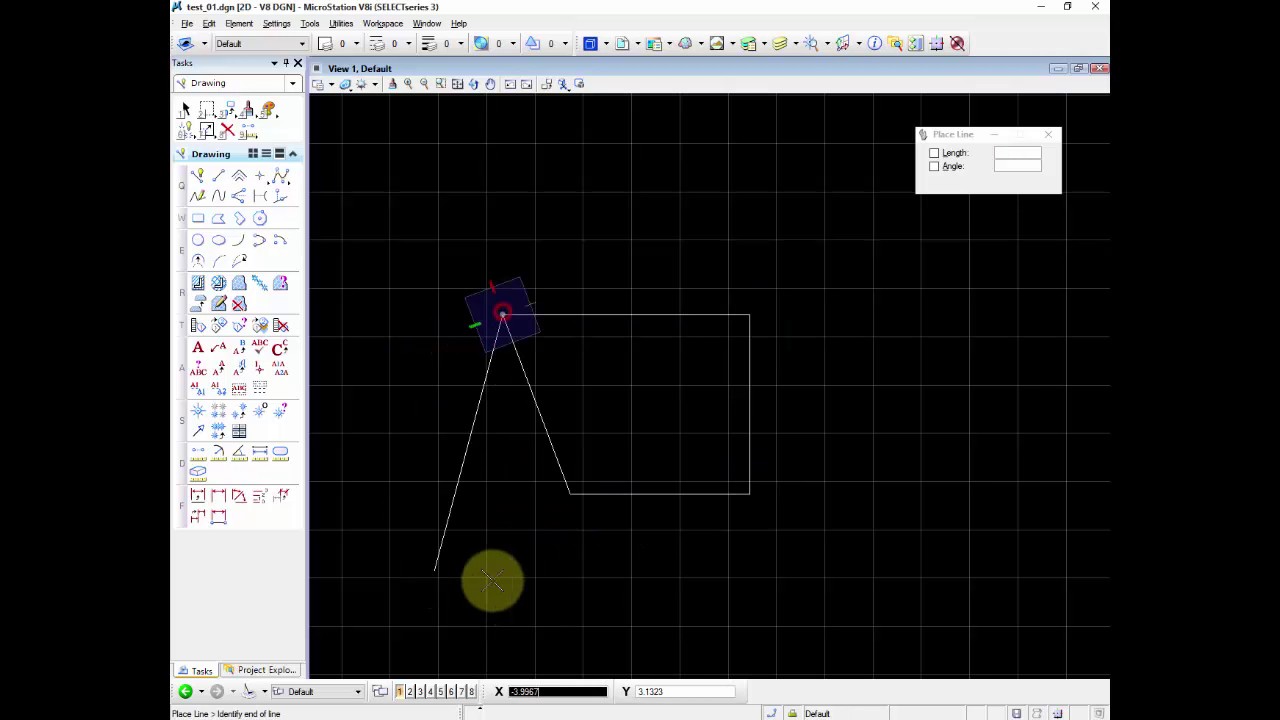Image resolution: width=1280 pixels, height=720 pixels.
Task: Click the green Previous Model back arrow
Action: click(x=185, y=692)
